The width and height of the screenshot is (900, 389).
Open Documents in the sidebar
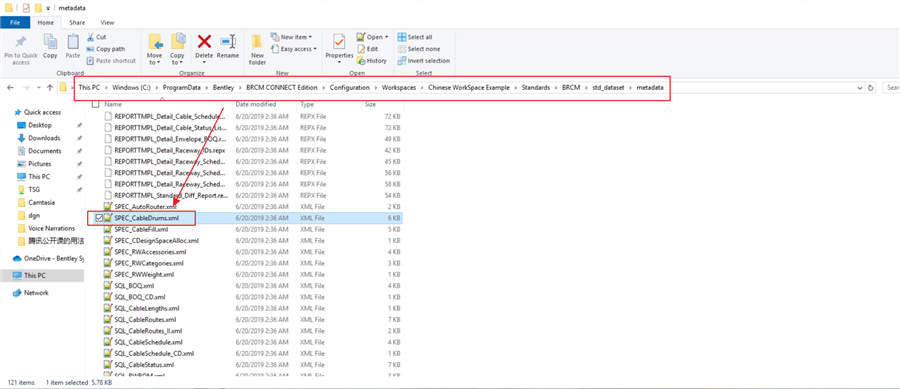[x=44, y=151]
